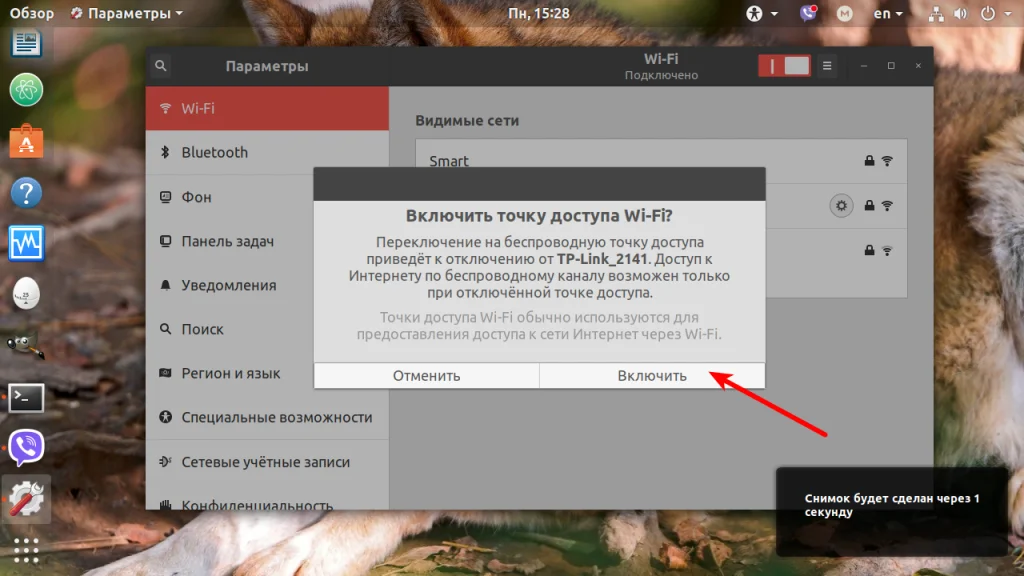Screen dimensions: 1024x576
Task: Open the Help icon in the dock
Action: 26,193
